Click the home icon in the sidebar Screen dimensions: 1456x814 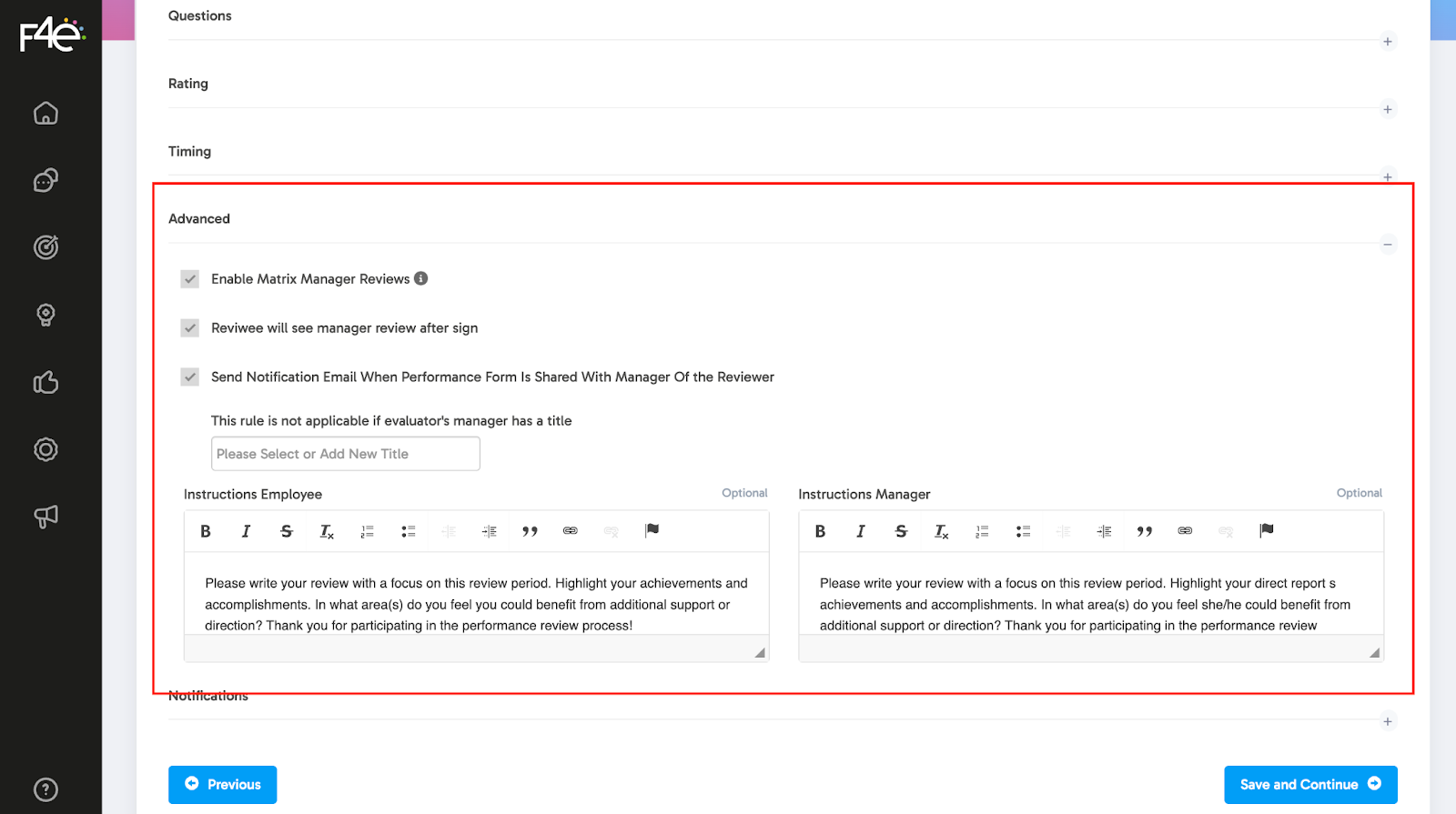(45, 114)
